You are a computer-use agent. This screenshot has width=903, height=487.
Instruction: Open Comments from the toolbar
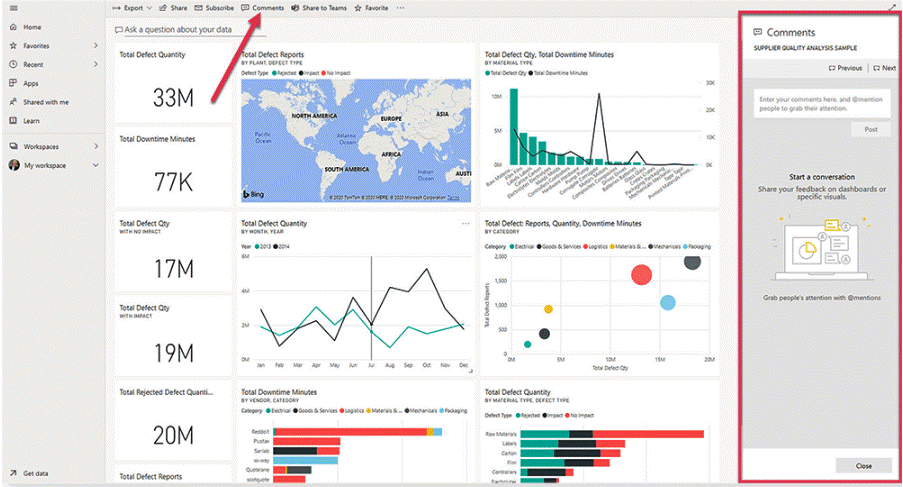[x=263, y=8]
